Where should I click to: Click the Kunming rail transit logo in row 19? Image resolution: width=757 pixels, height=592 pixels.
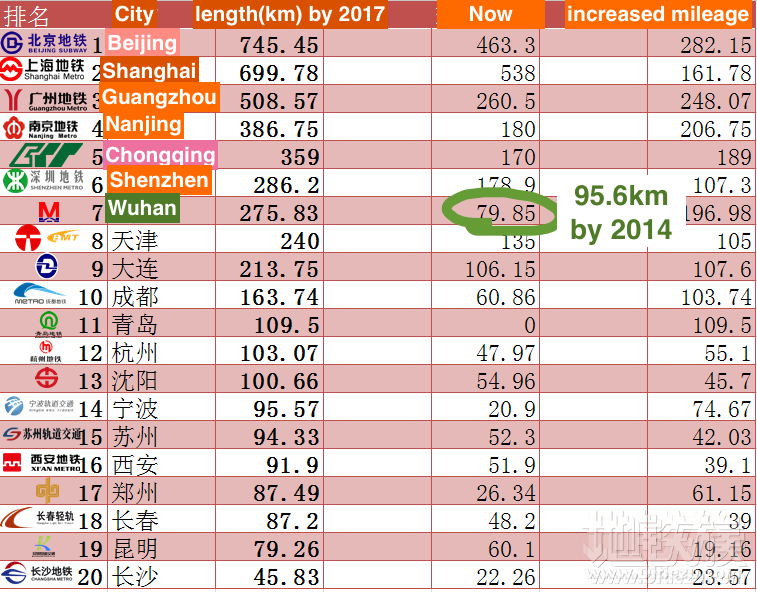click(x=44, y=546)
